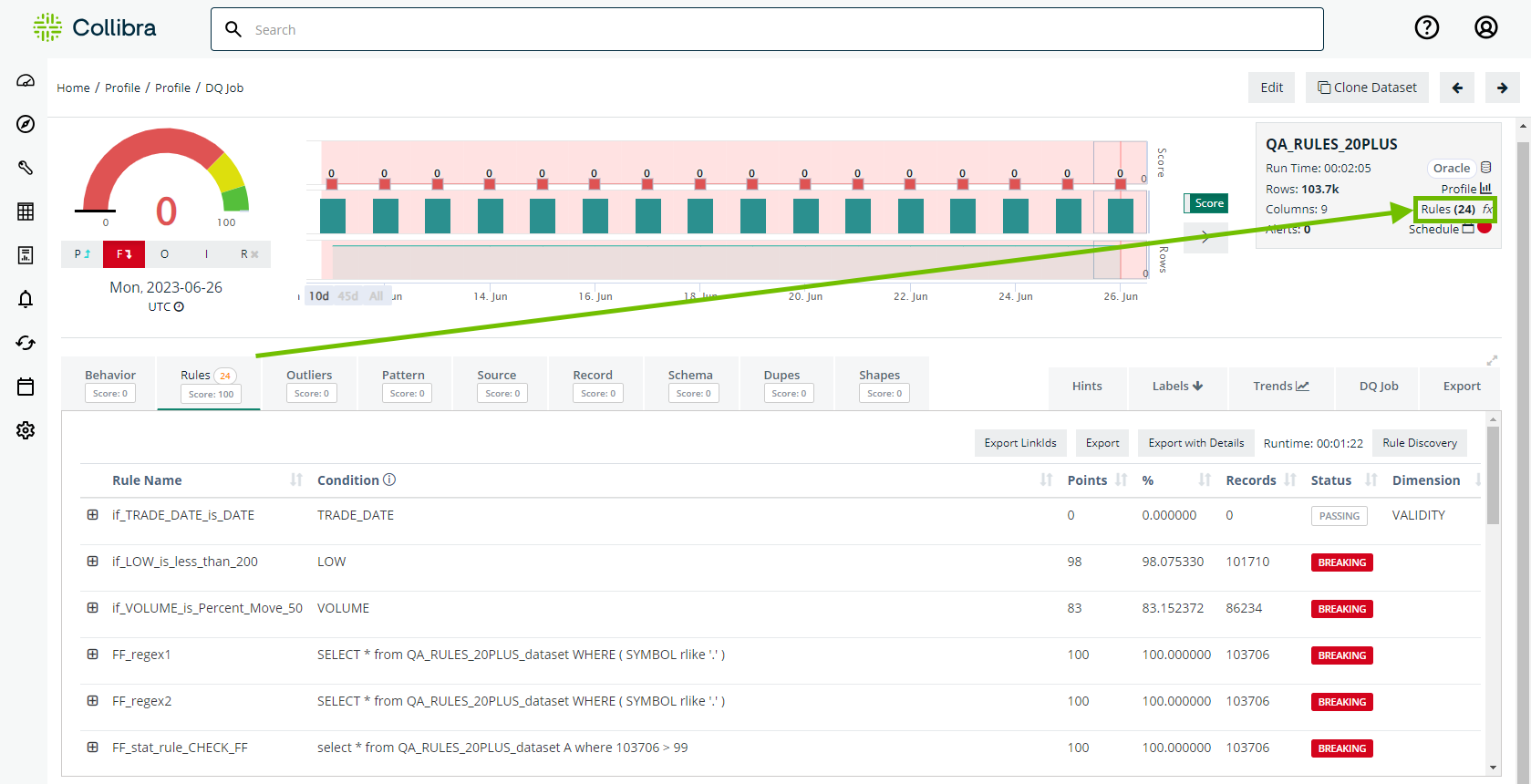Select the 10d time range option
The image size is (1531, 784).
(318, 296)
